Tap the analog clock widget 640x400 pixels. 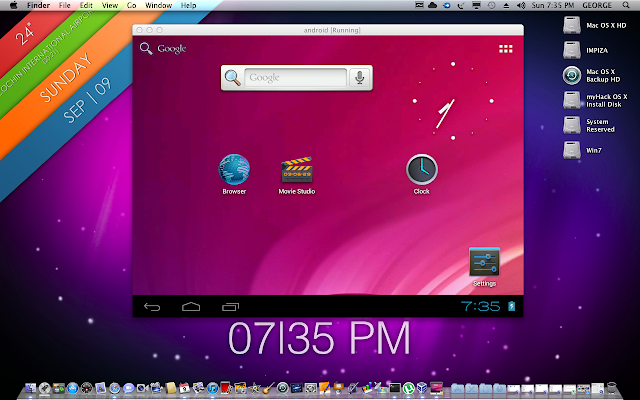click(x=453, y=101)
